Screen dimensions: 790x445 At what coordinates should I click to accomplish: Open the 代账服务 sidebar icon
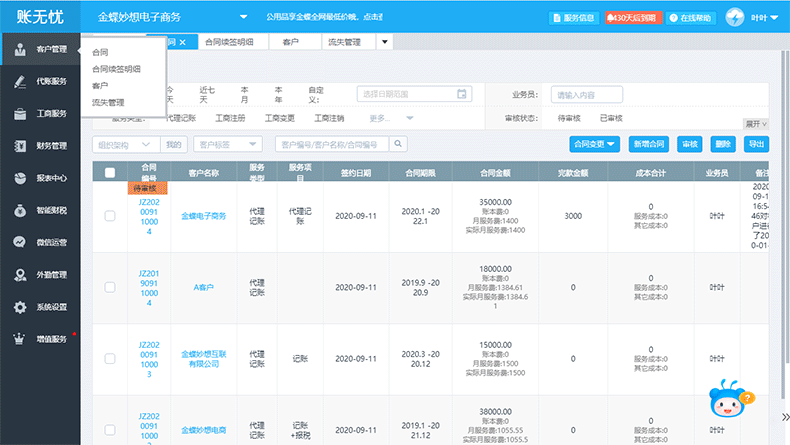pyautogui.click(x=20, y=82)
